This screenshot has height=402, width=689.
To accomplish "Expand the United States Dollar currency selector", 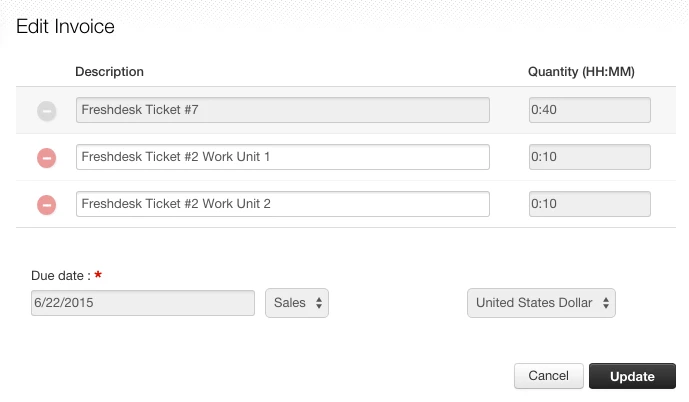I will (x=541, y=303).
